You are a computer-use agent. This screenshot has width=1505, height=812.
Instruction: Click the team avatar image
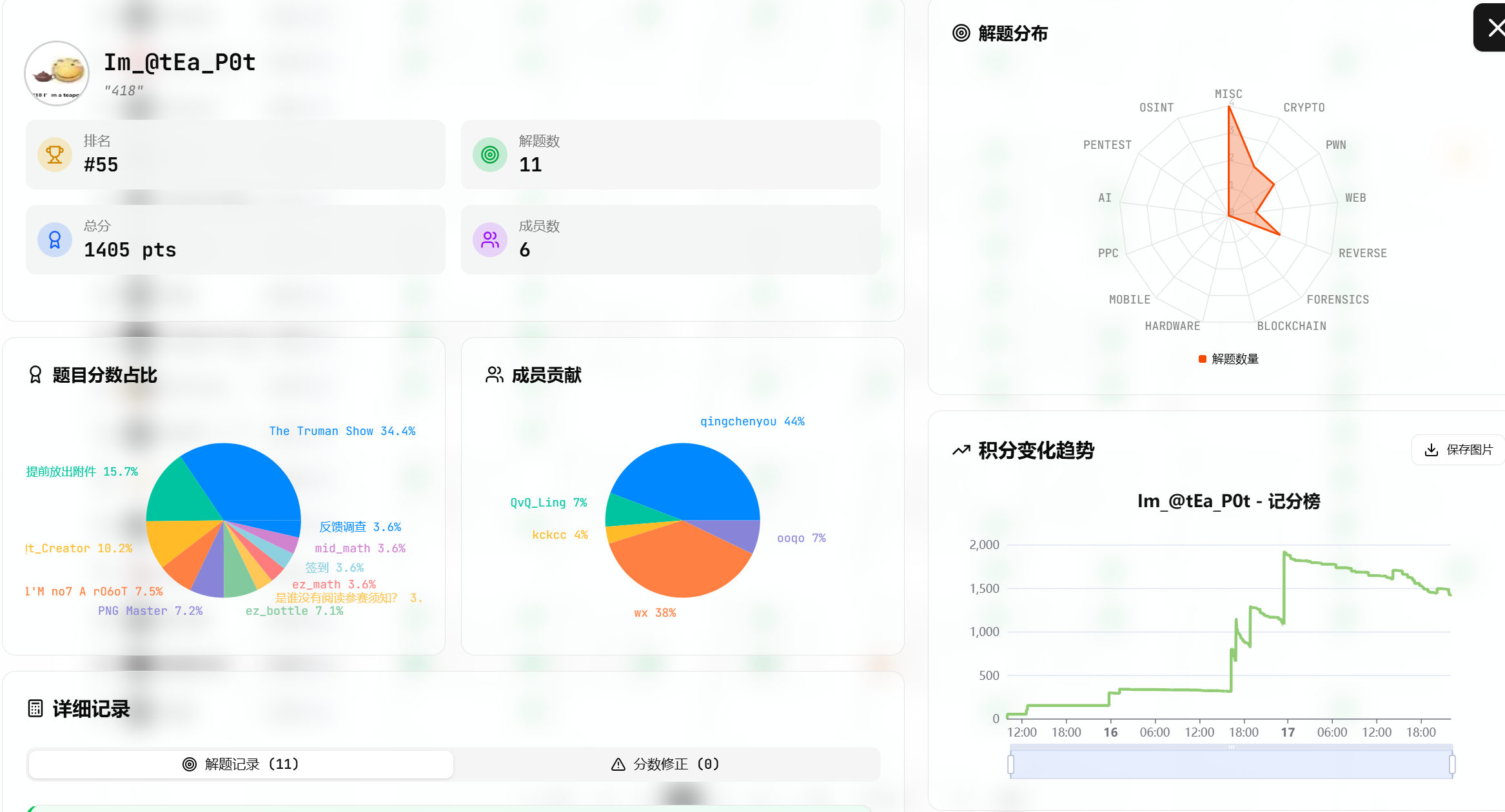tap(57, 73)
